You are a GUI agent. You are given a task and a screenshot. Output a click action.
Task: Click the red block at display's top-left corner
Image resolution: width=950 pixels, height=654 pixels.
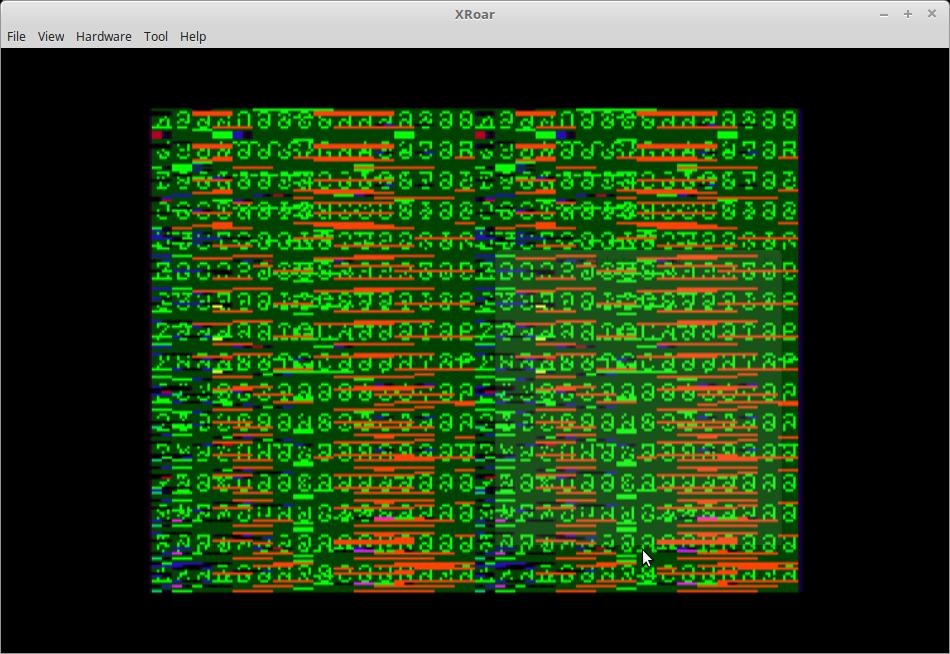click(158, 134)
